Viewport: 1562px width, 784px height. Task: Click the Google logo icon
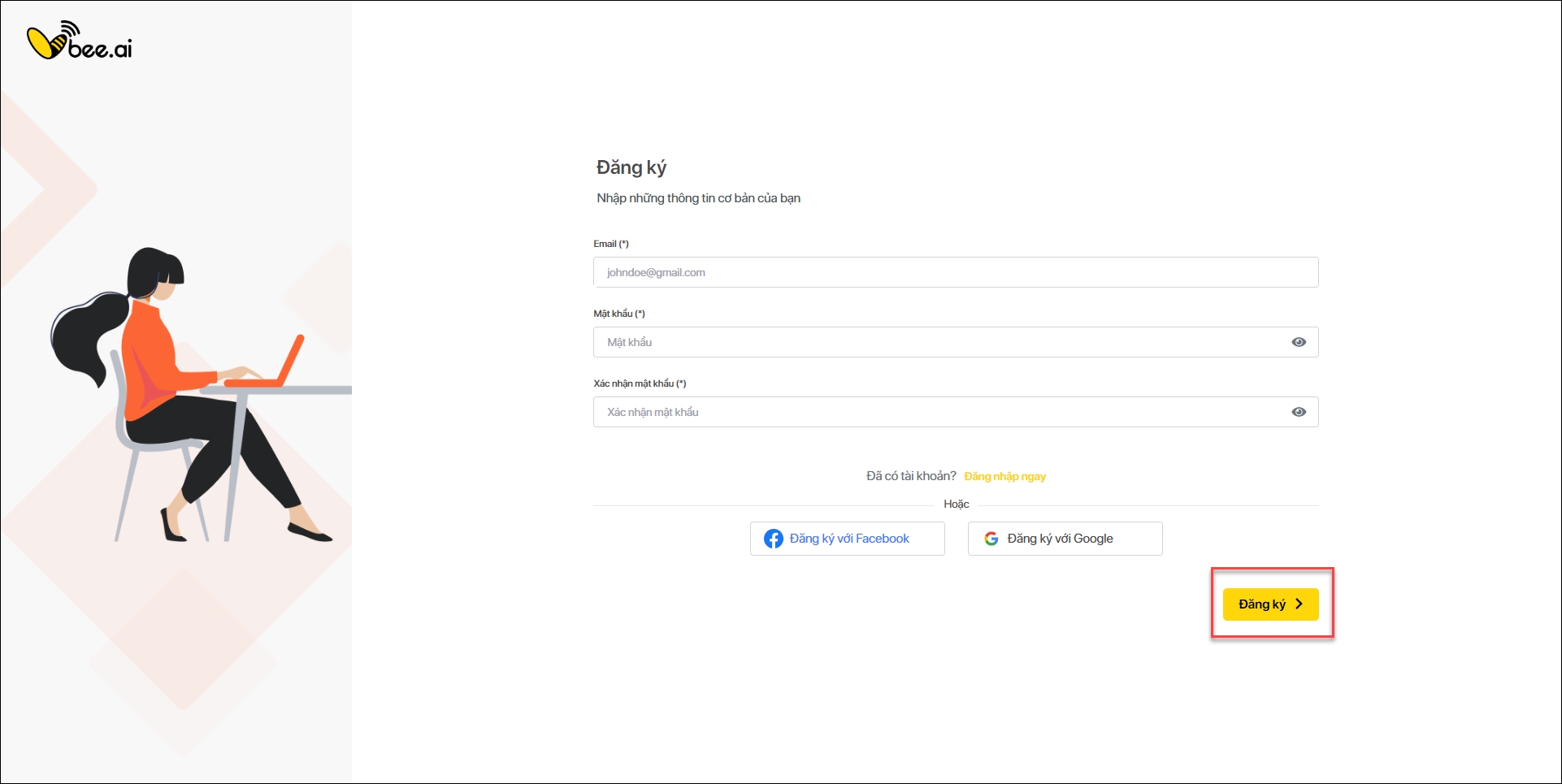click(991, 539)
